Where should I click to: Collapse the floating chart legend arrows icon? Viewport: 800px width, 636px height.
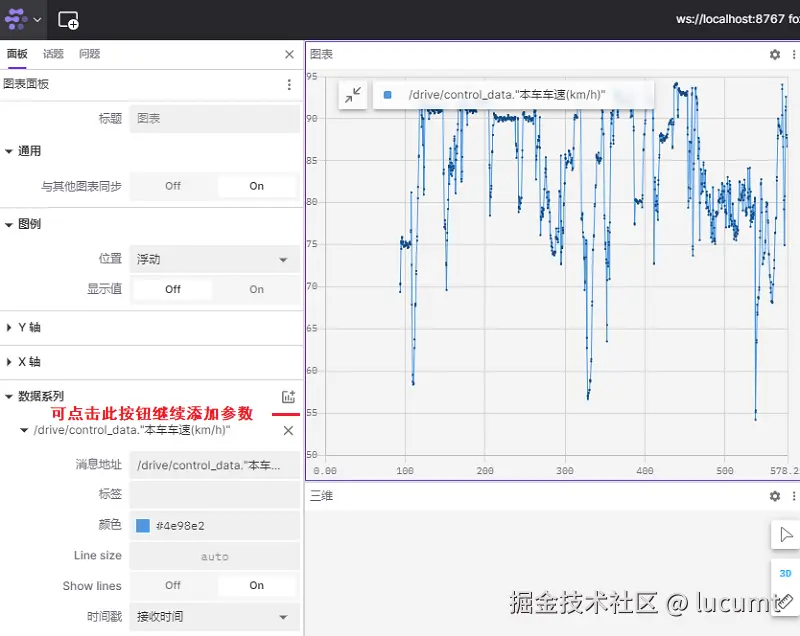tap(353, 95)
